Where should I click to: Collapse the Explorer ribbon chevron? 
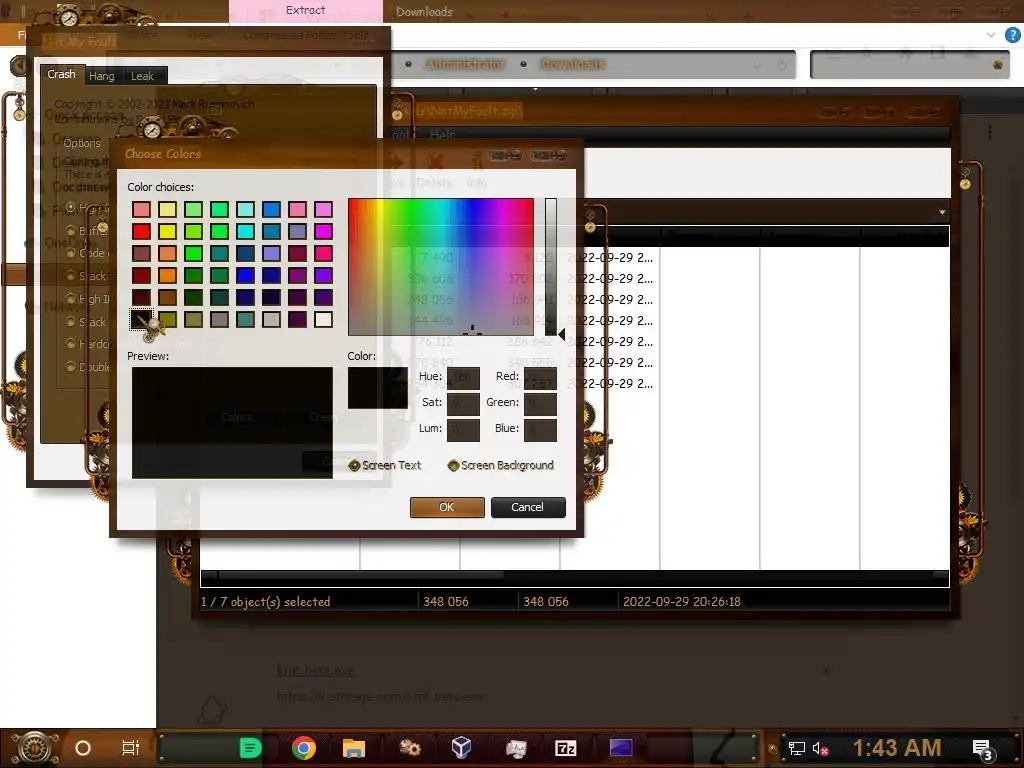991,35
